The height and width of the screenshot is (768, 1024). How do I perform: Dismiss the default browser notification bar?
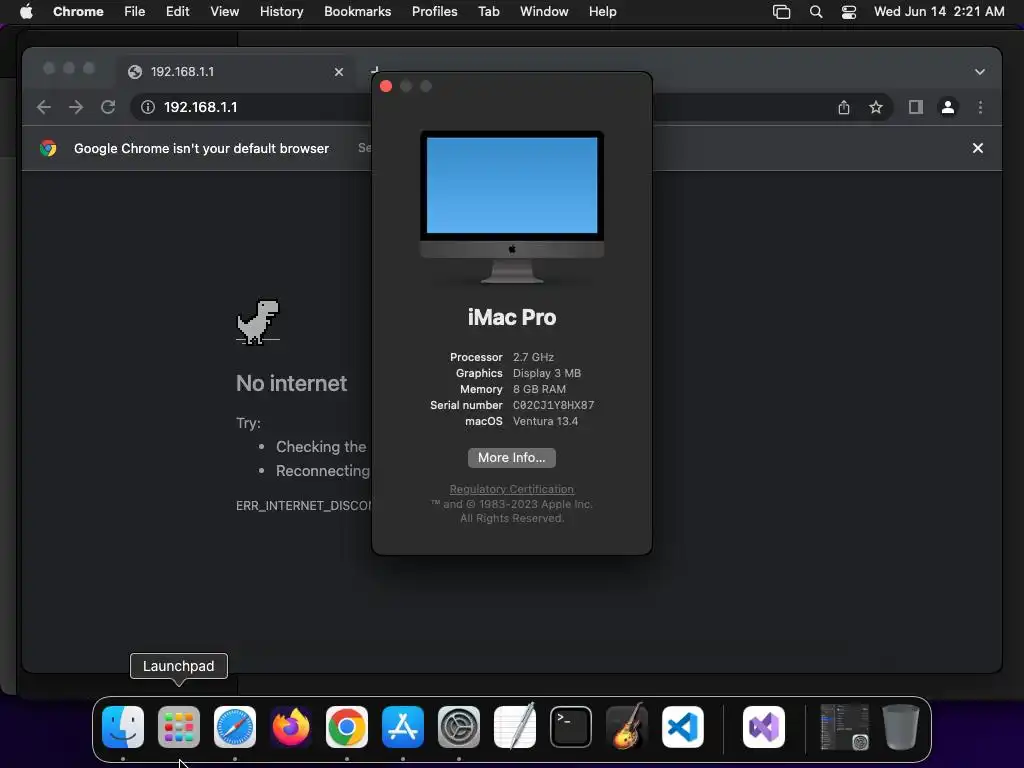point(978,148)
